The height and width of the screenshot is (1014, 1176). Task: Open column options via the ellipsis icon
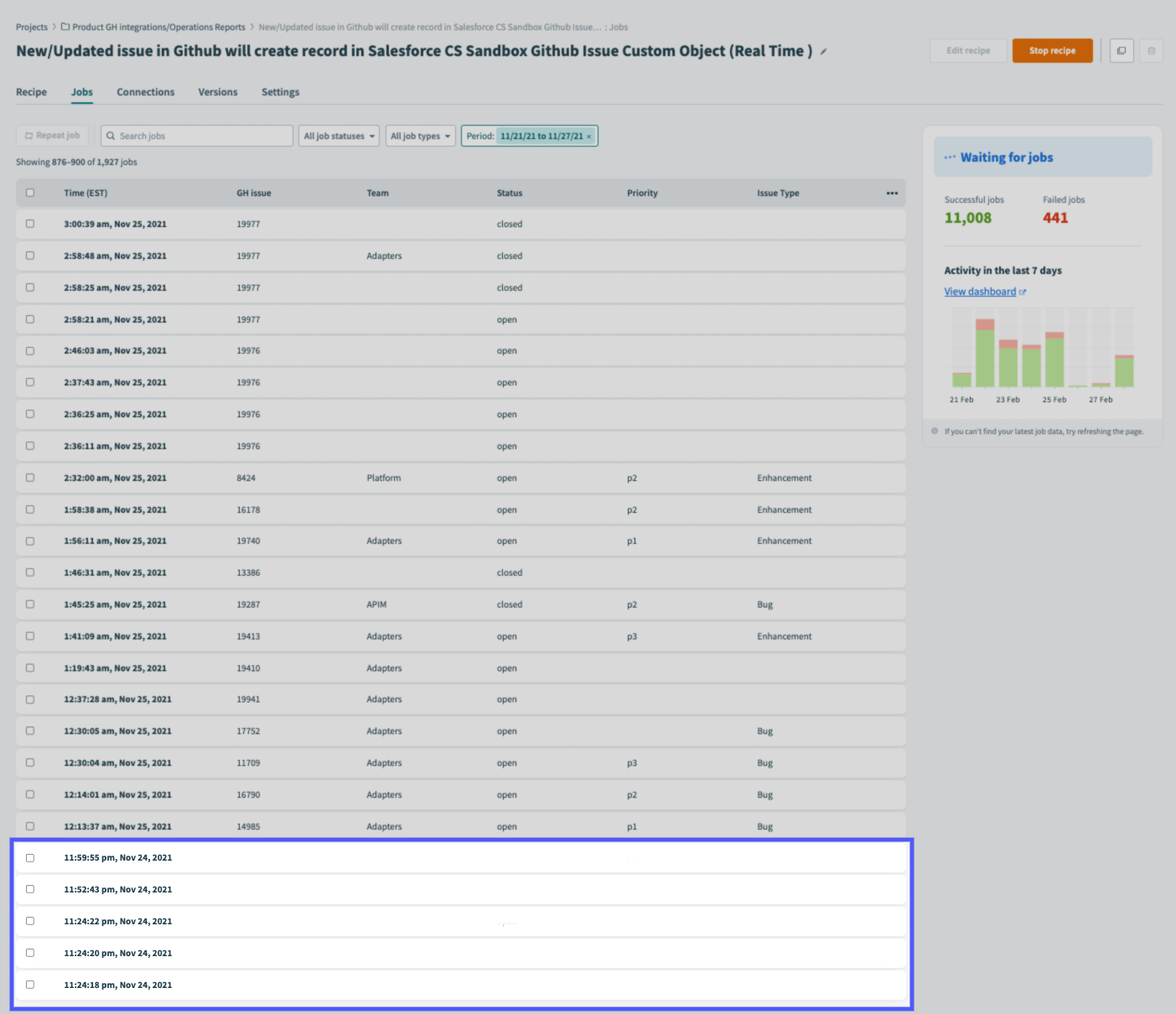[x=892, y=193]
